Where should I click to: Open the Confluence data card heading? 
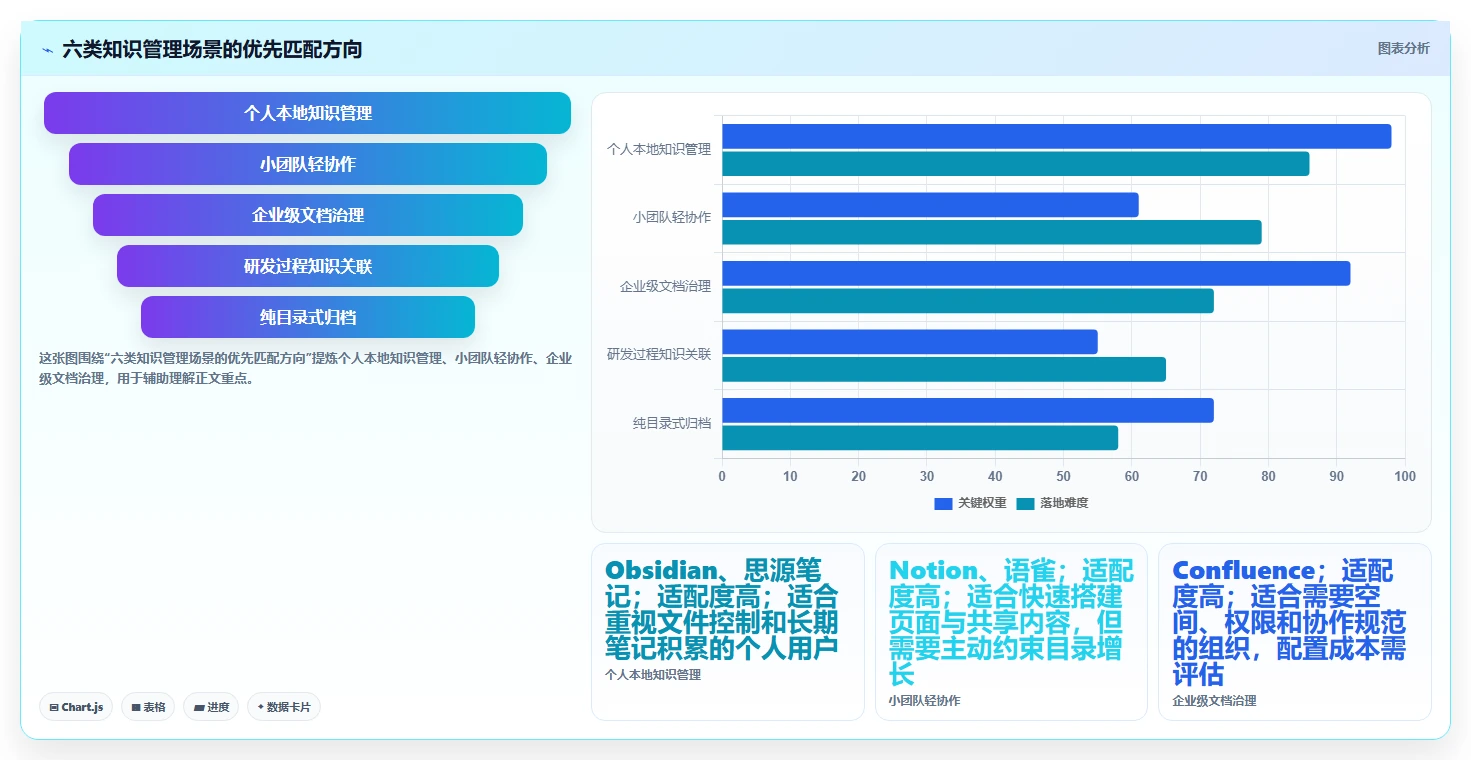(1290, 622)
